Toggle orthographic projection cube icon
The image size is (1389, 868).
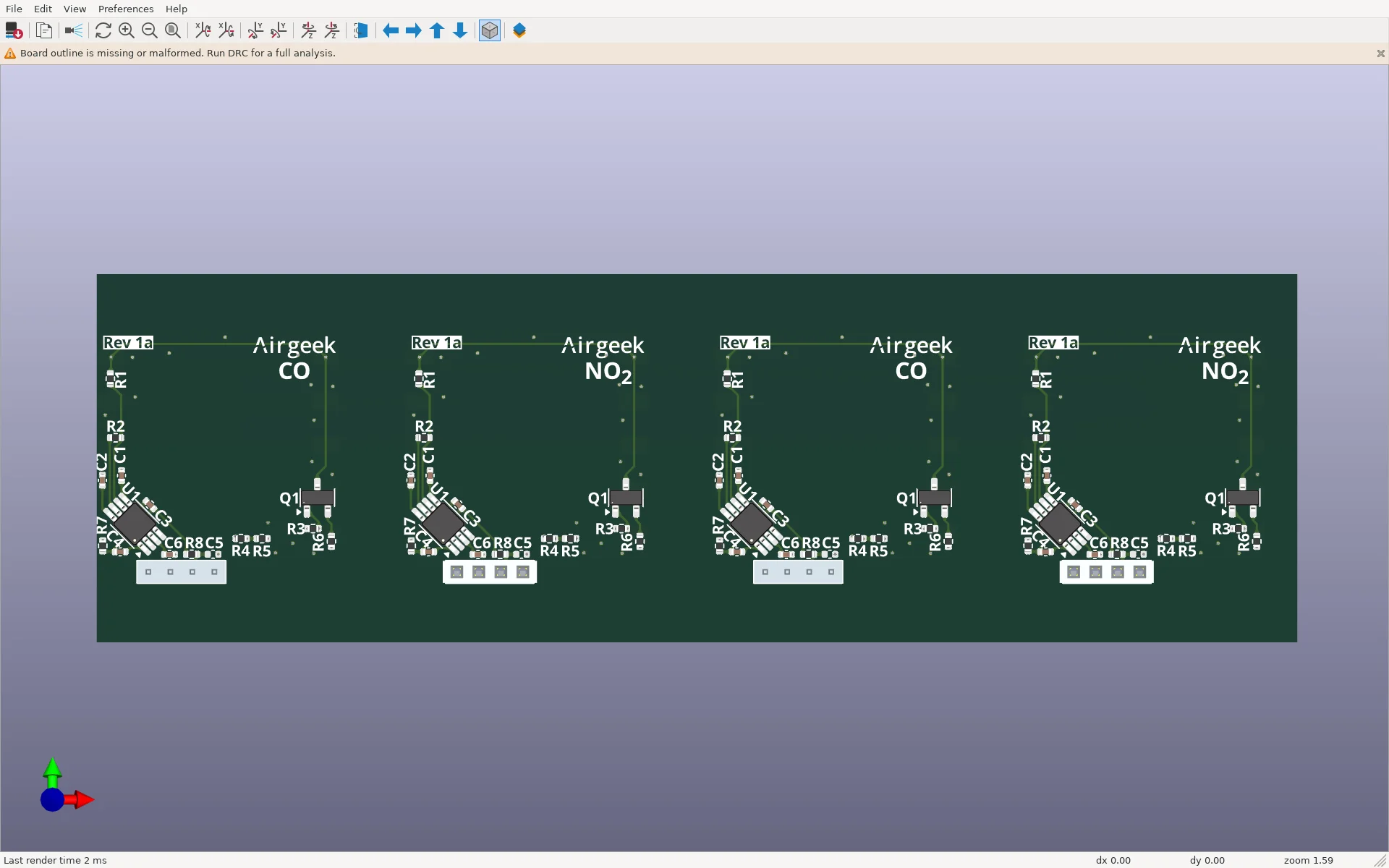(490, 30)
